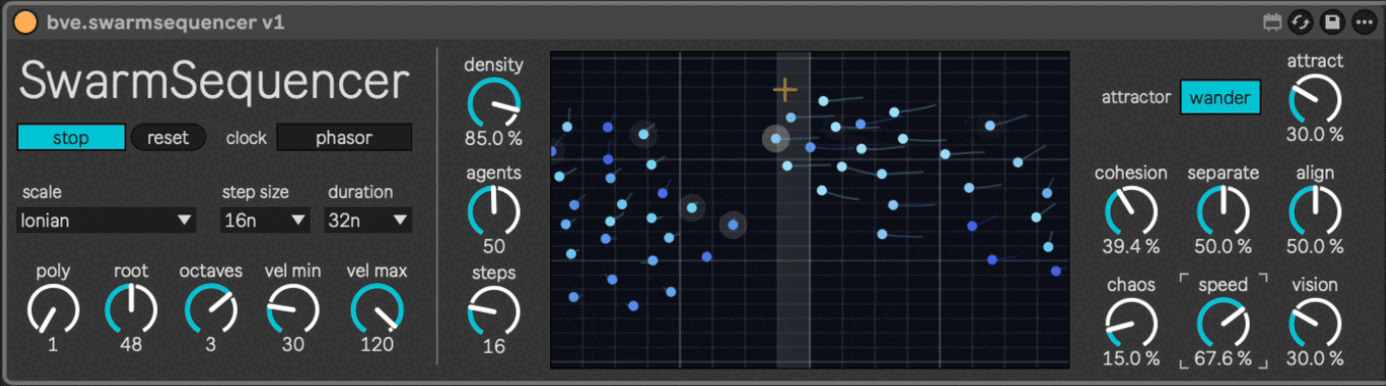The height and width of the screenshot is (386, 1386).
Task: Click the speed knob
Action: 1223,323
